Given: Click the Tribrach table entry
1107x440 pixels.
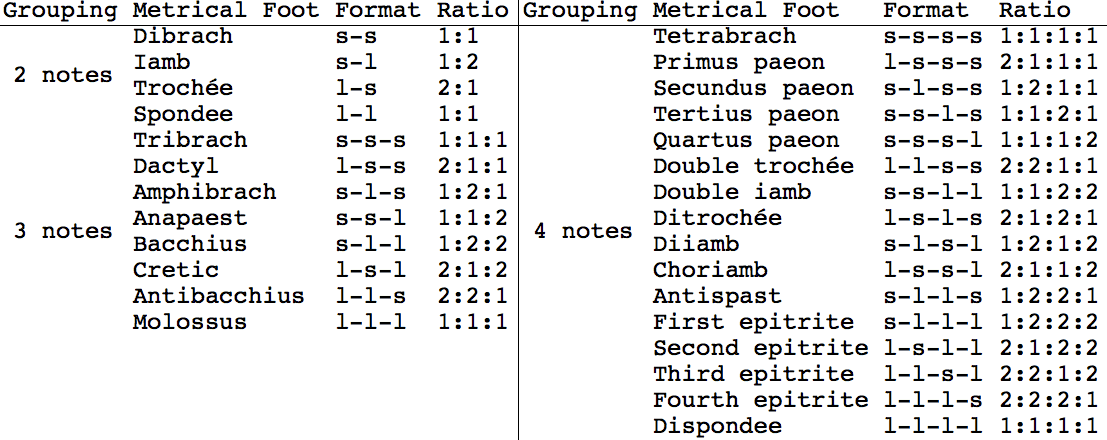Looking at the screenshot, I should coord(190,141).
